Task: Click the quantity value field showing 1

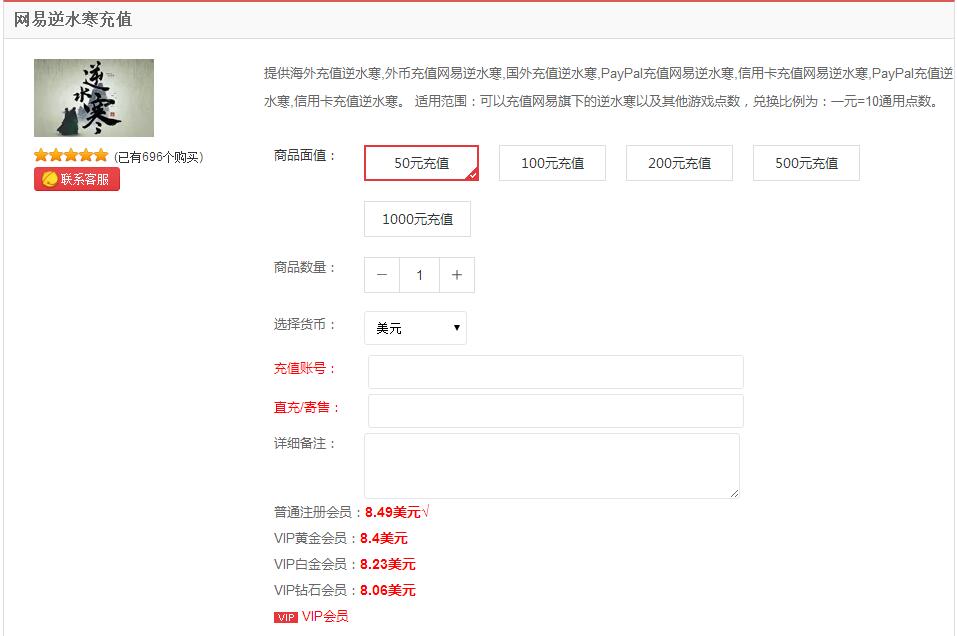Action: click(419, 275)
